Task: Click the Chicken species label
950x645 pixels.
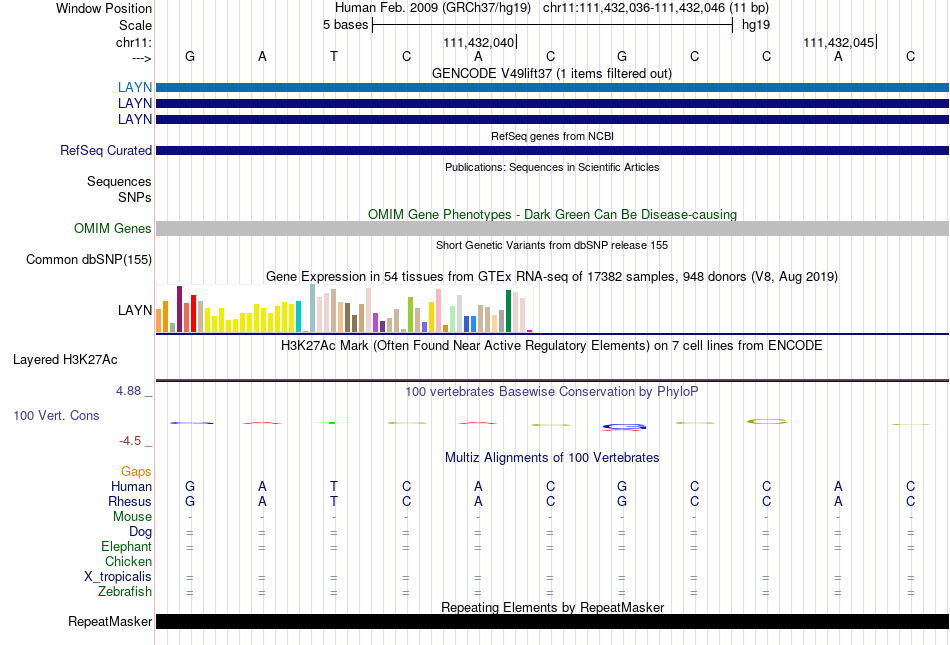Action: click(128, 561)
